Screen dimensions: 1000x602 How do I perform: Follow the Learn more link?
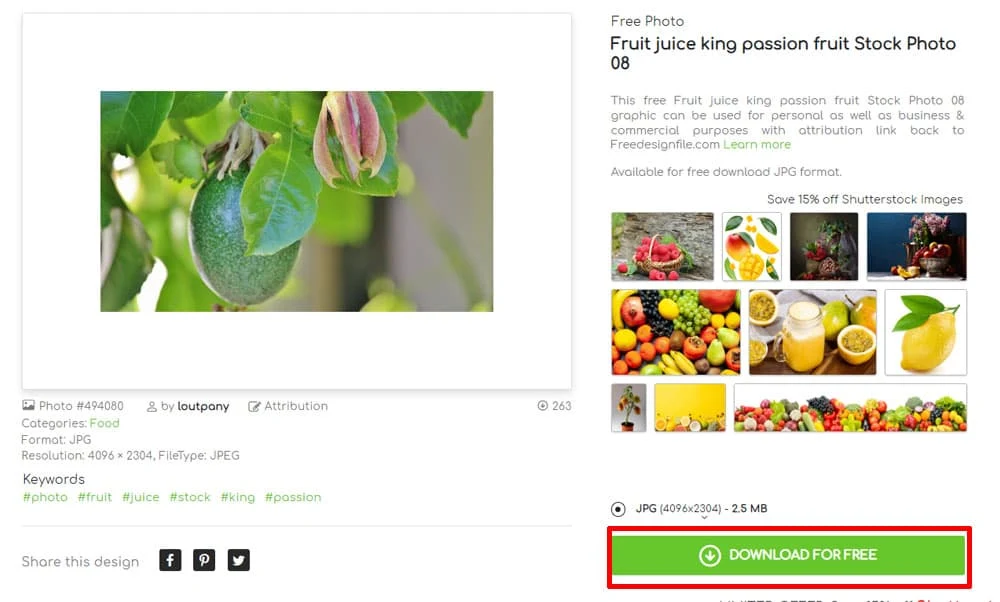click(757, 144)
